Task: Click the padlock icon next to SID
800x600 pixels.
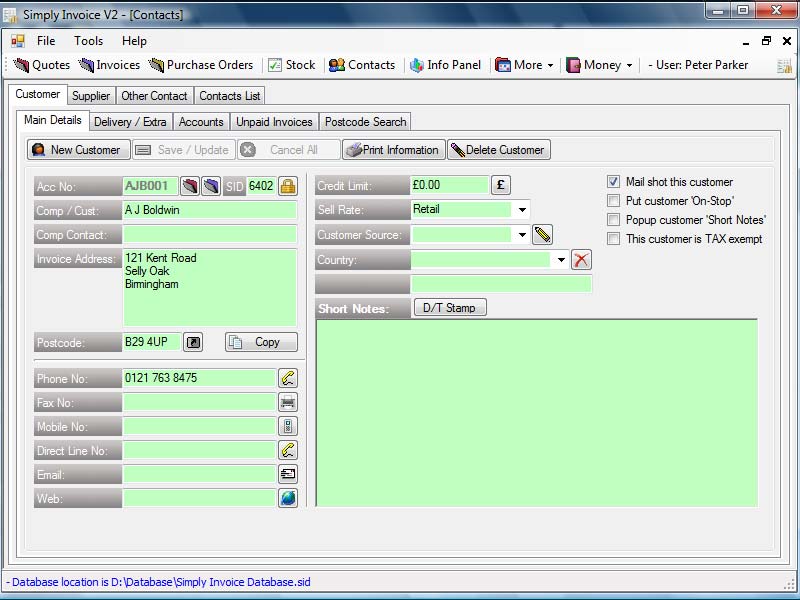Action: point(288,186)
